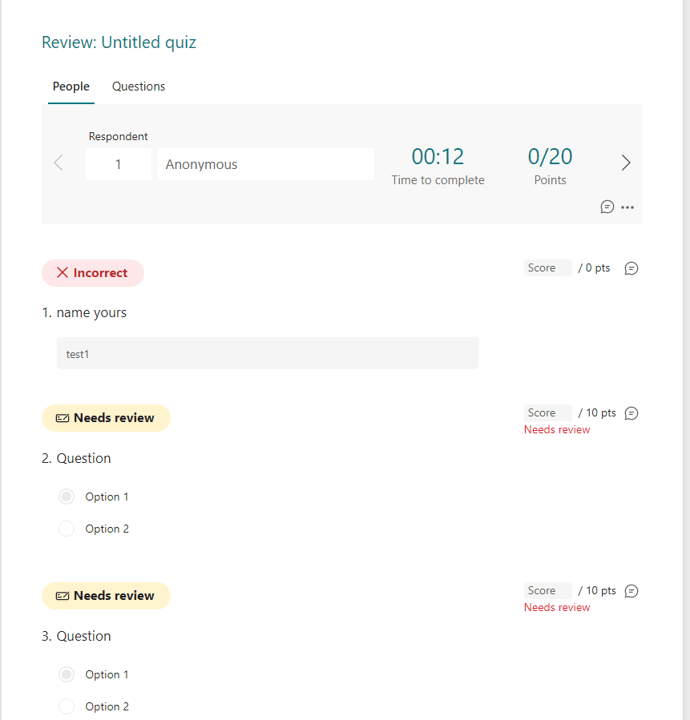Click the Respondent label
Image resolution: width=690 pixels, height=720 pixels.
coord(118,136)
